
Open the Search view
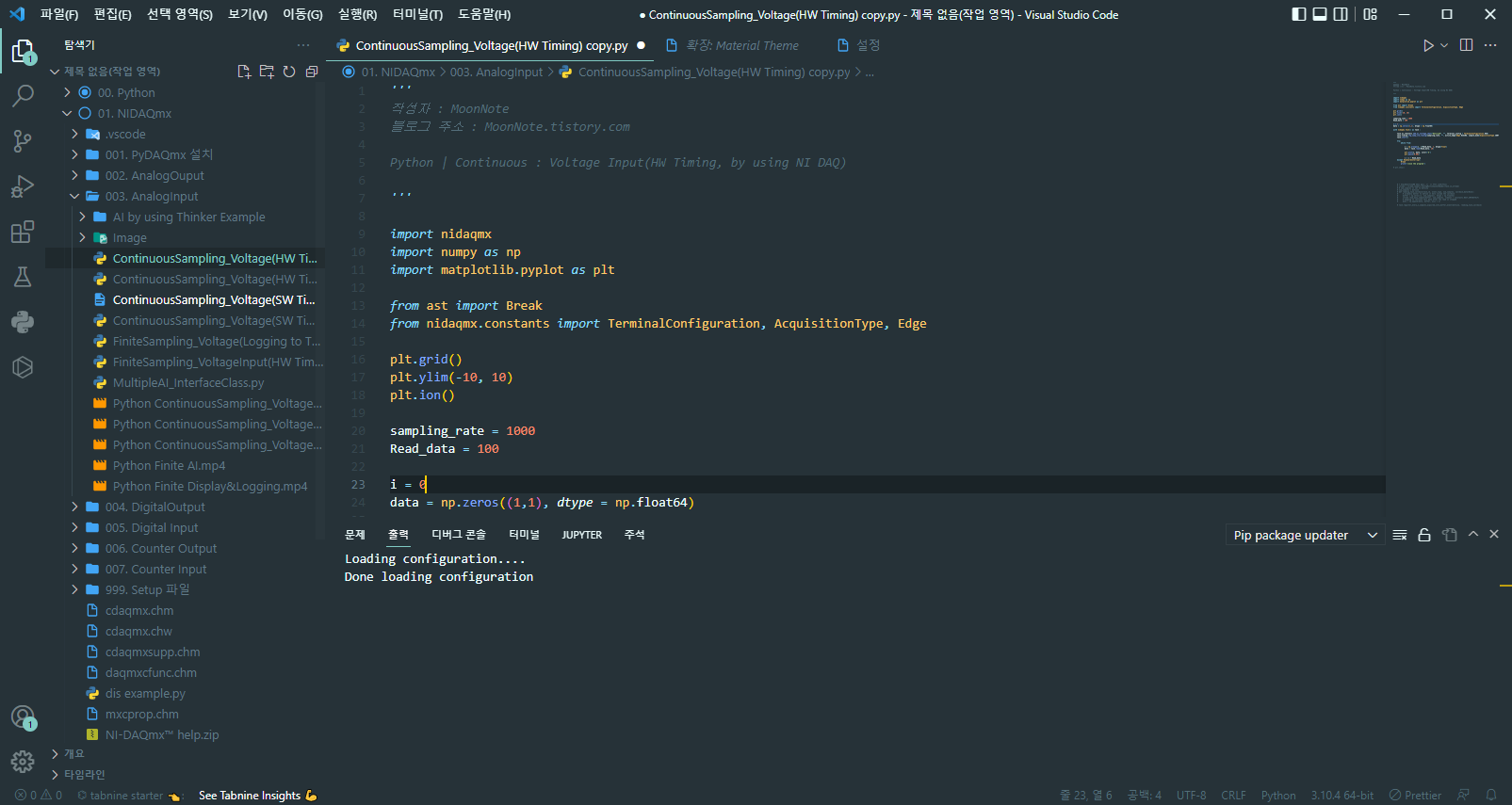click(23, 95)
